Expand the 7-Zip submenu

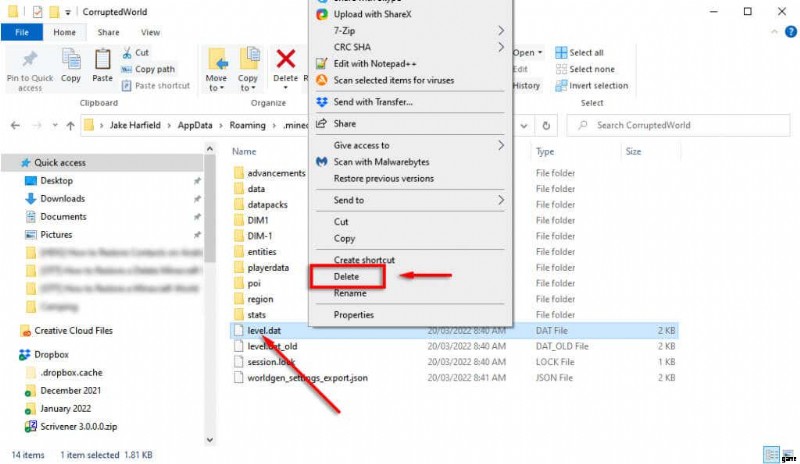tap(412, 31)
